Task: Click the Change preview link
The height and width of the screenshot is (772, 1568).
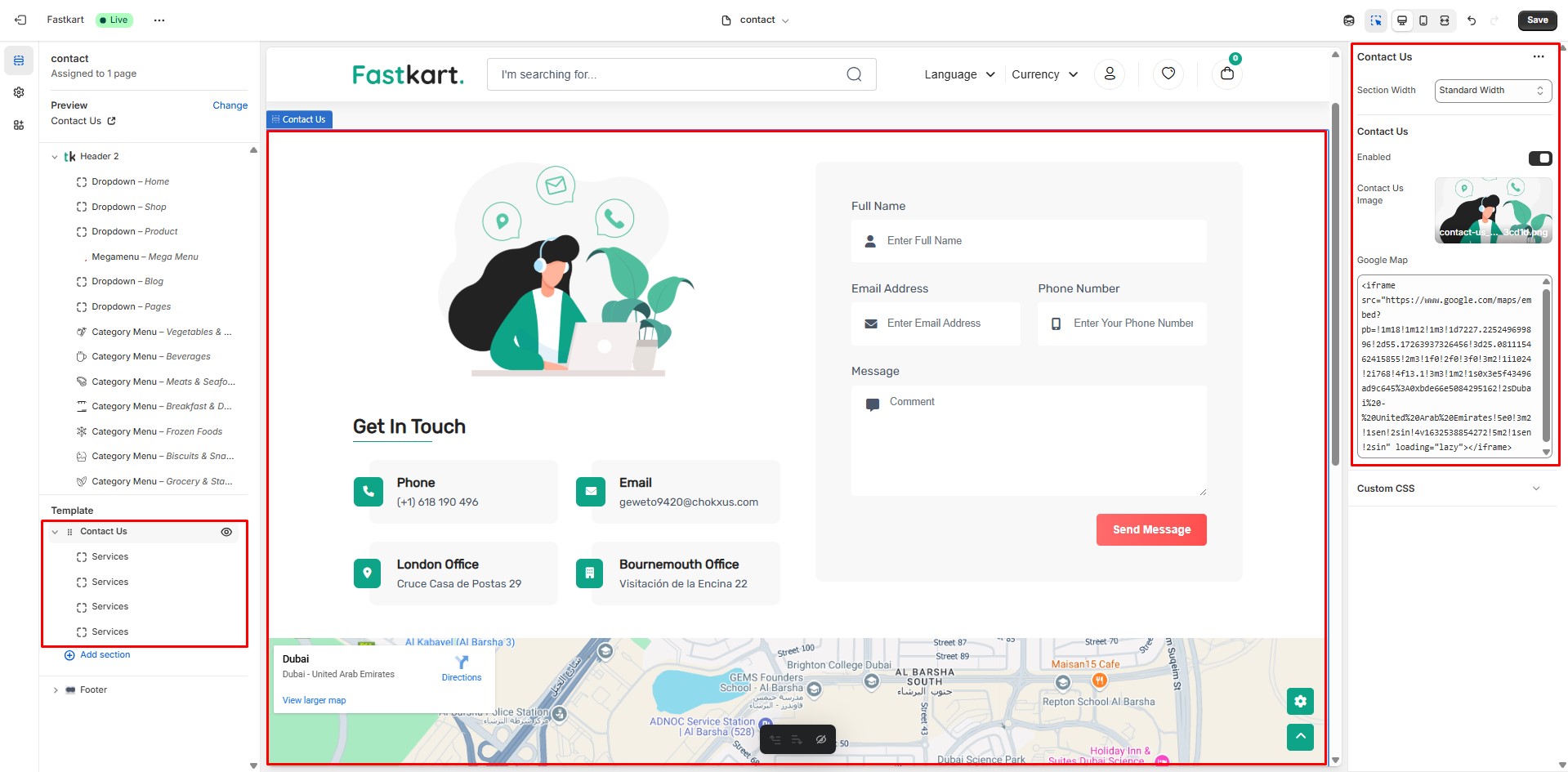Action: [230, 105]
